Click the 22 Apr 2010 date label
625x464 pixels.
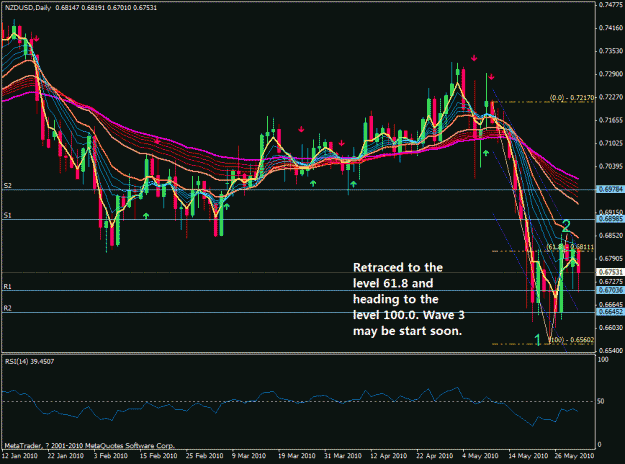click(x=435, y=456)
